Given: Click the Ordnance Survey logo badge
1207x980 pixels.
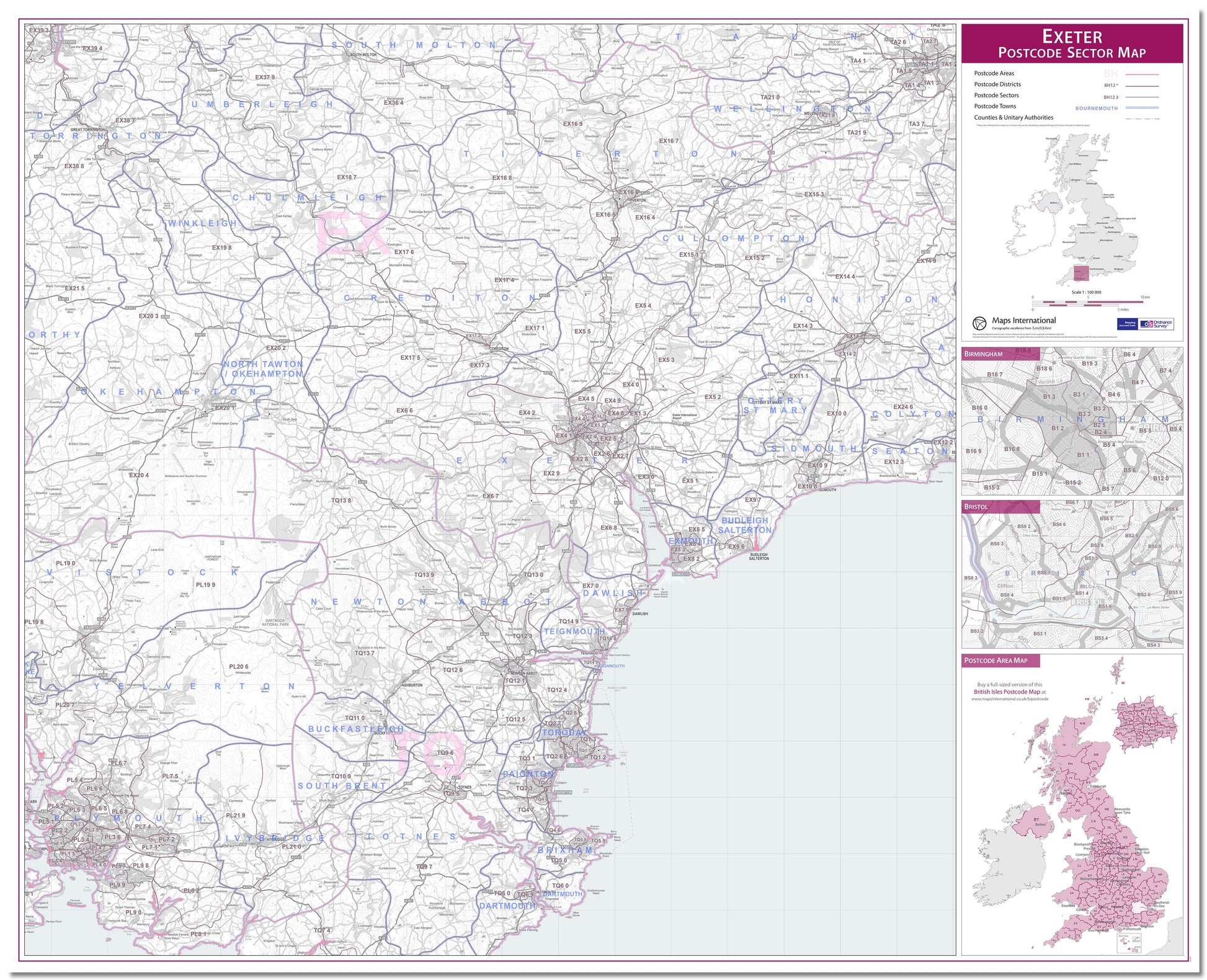Looking at the screenshot, I should 1156,324.
